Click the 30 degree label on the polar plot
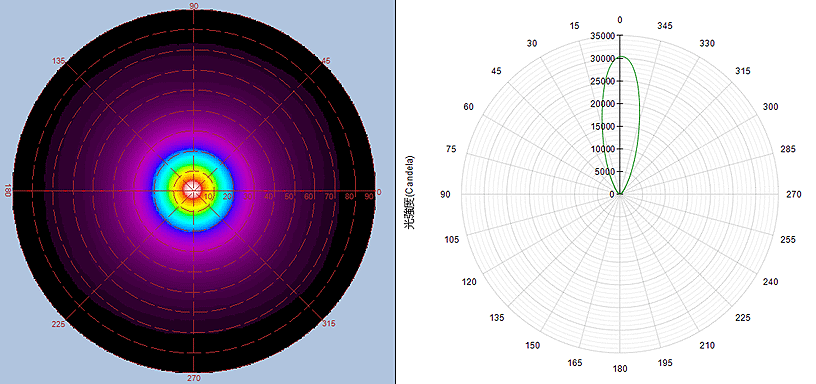This screenshot has width=816, height=384. pos(532,44)
